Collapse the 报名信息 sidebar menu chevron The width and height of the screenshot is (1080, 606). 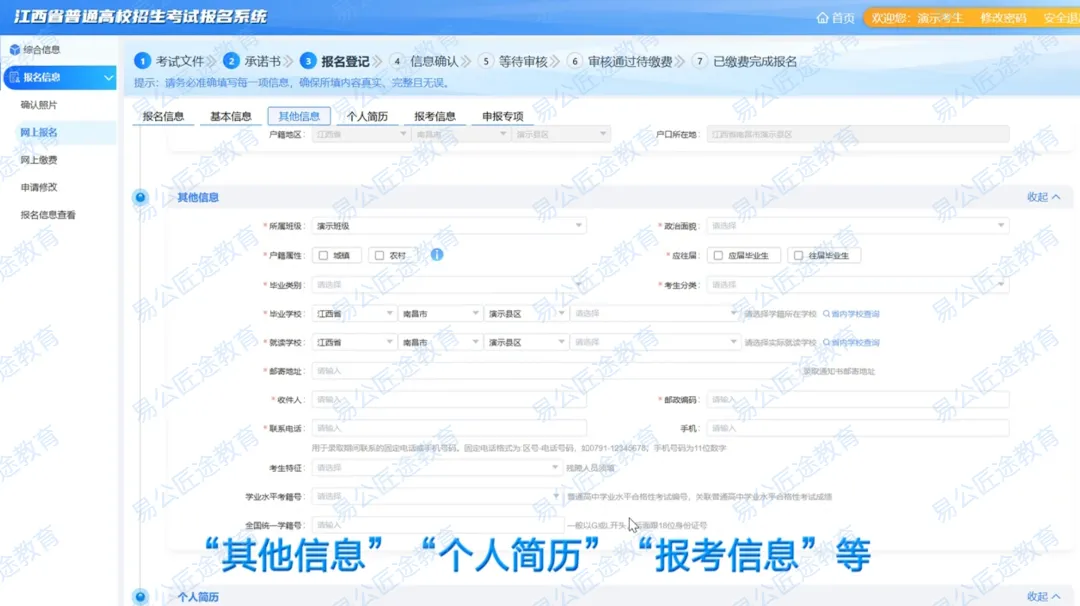pos(108,78)
